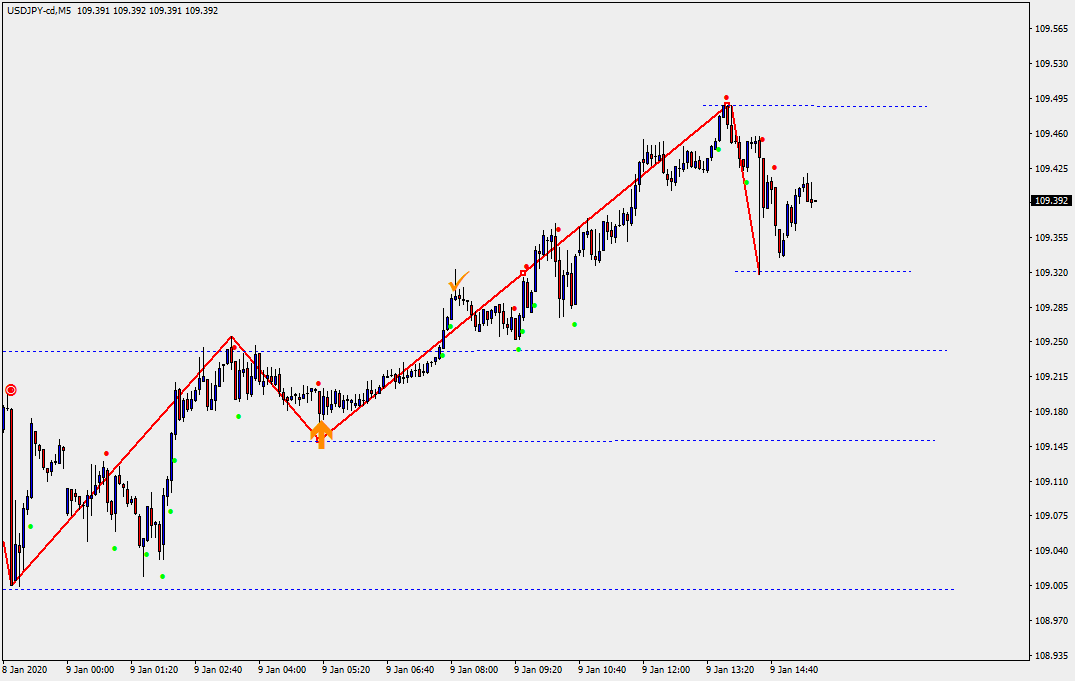Image resolution: width=1075 pixels, height=681 pixels.
Task: Click the last candlestick on the chart
Action: point(814,201)
